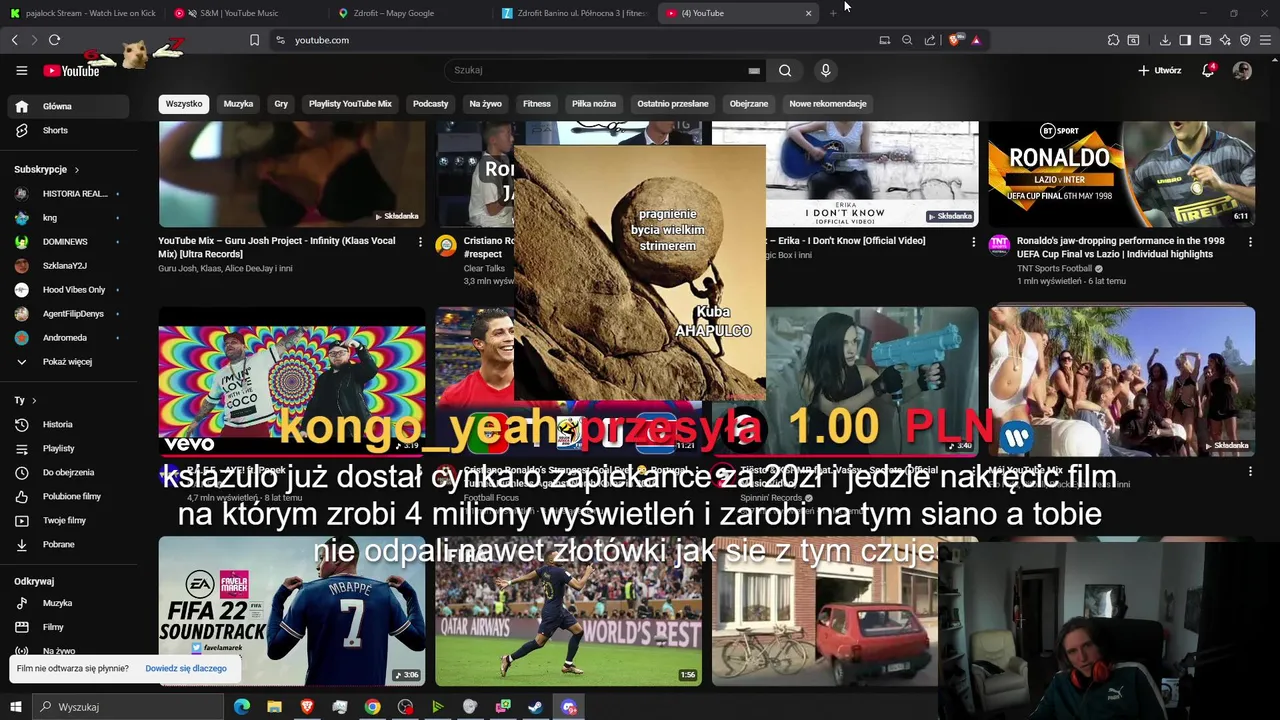This screenshot has width=1280, height=720.
Task: Select the Gry filter chip
Action: click(281, 104)
